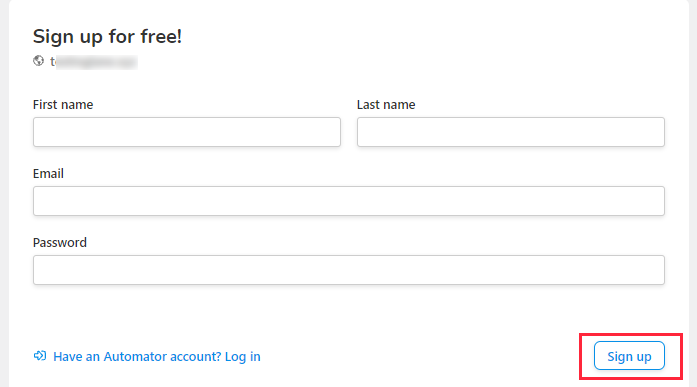Screen dimensions: 697x387
Task: Click the word free! in the heading
Action: [x=161, y=36]
